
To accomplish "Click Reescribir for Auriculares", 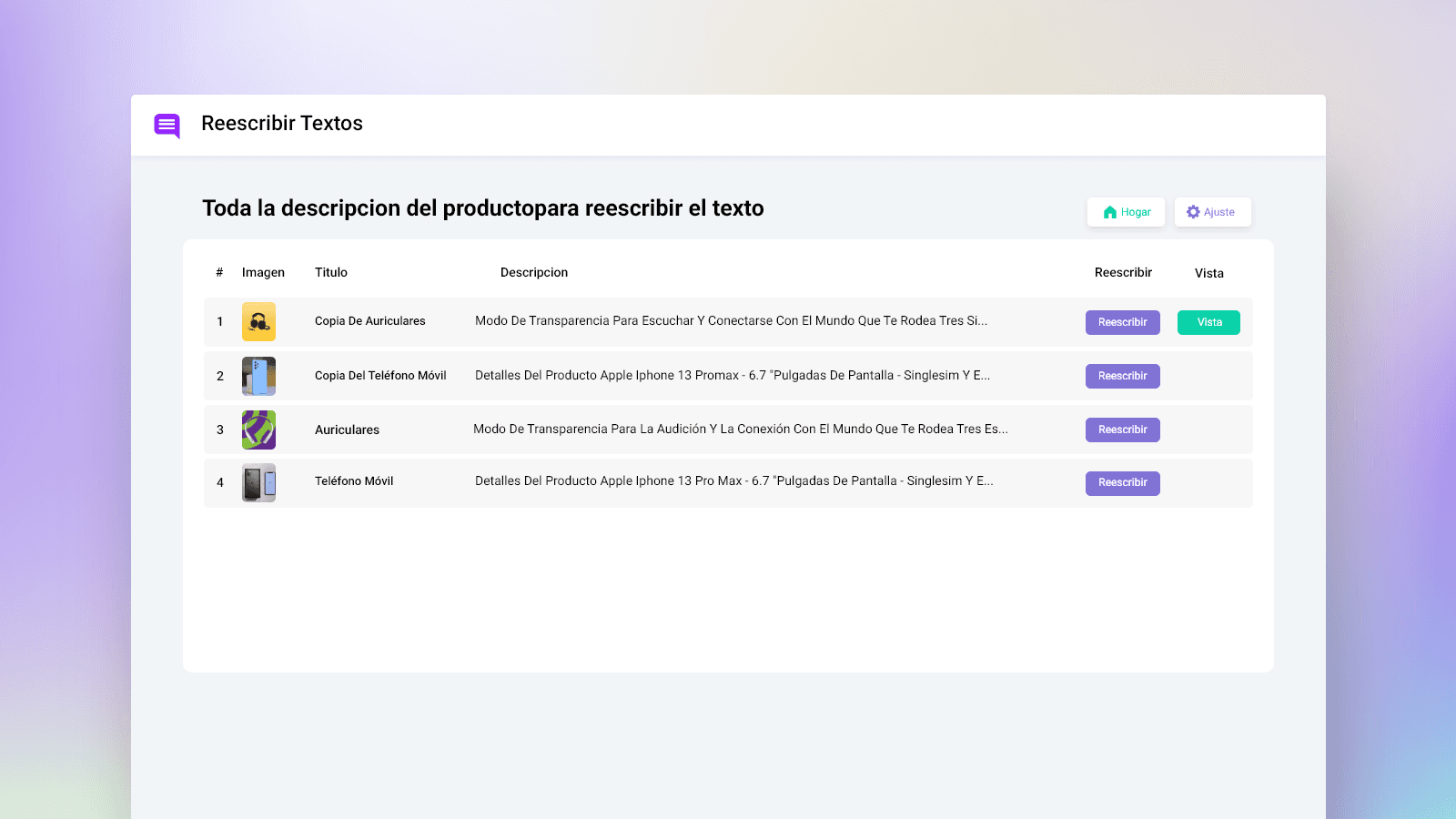I will click(x=1122, y=430).
